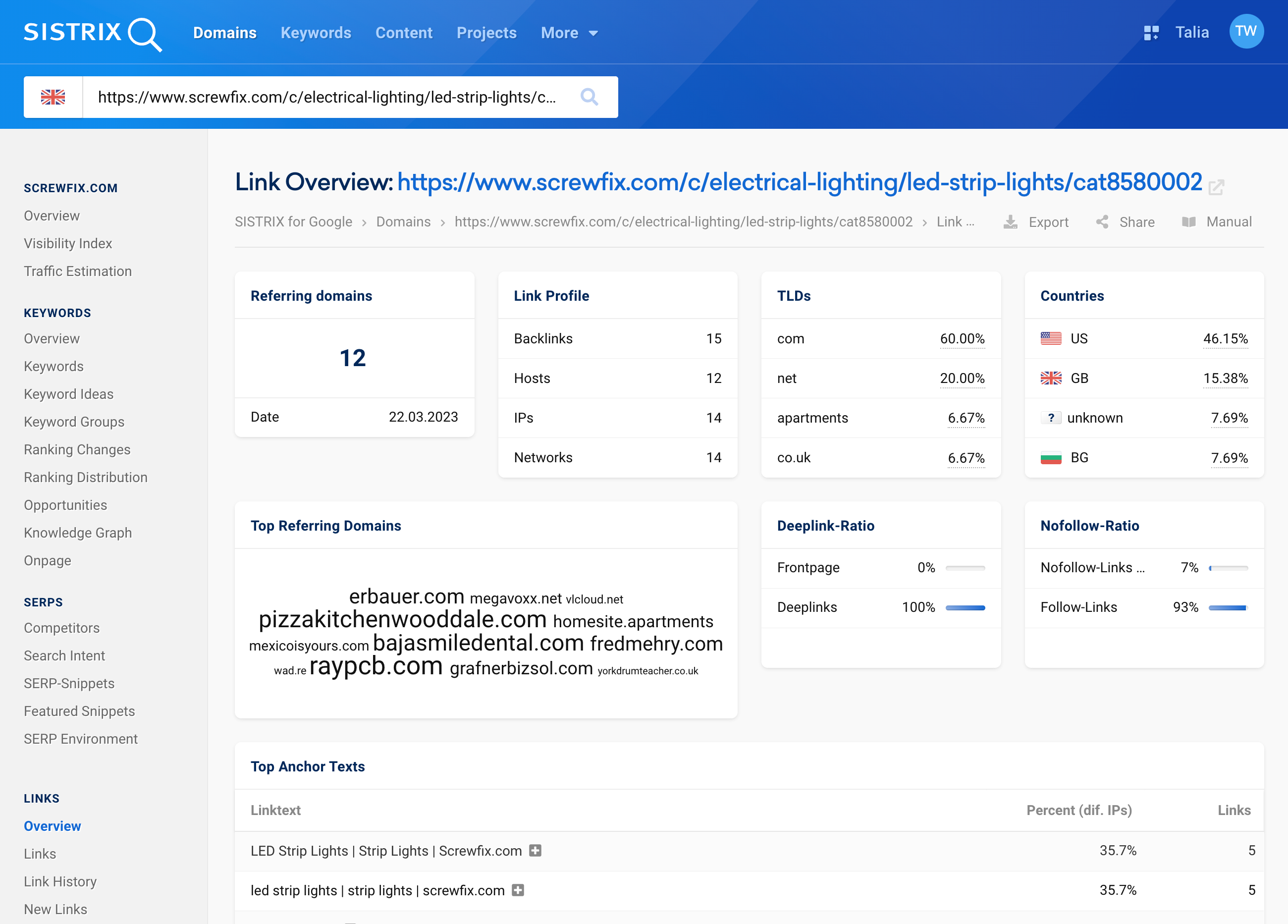Open Ranking Changes in sidebar
The image size is (1288, 924).
[77, 450]
